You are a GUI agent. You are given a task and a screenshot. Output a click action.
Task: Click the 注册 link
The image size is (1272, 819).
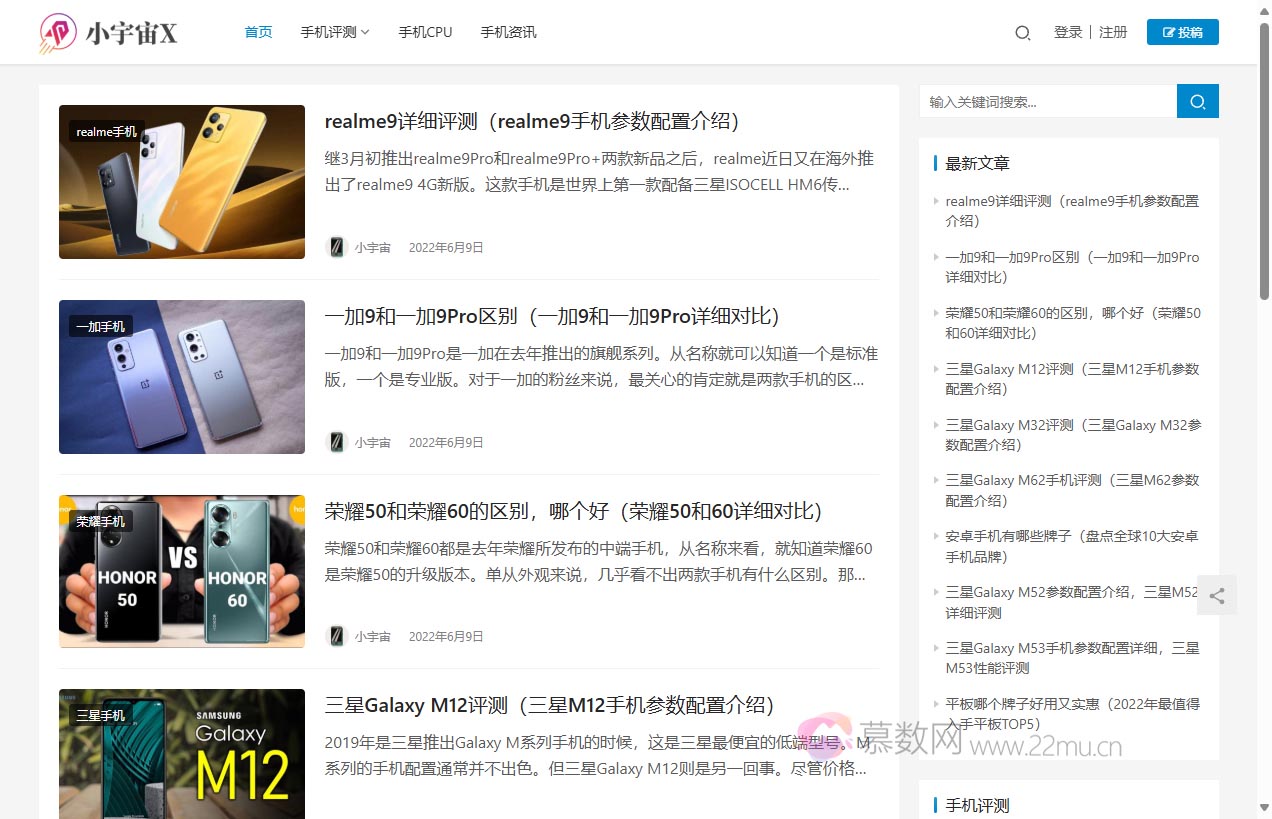pos(1113,32)
